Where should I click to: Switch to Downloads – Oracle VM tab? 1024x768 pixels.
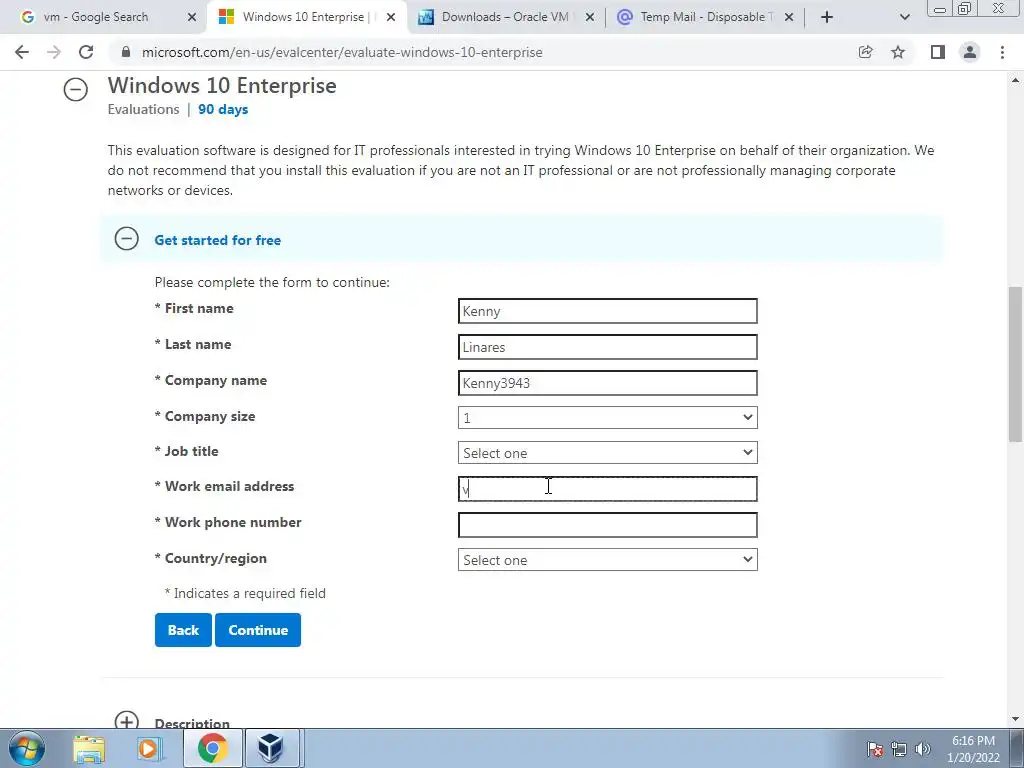point(504,17)
